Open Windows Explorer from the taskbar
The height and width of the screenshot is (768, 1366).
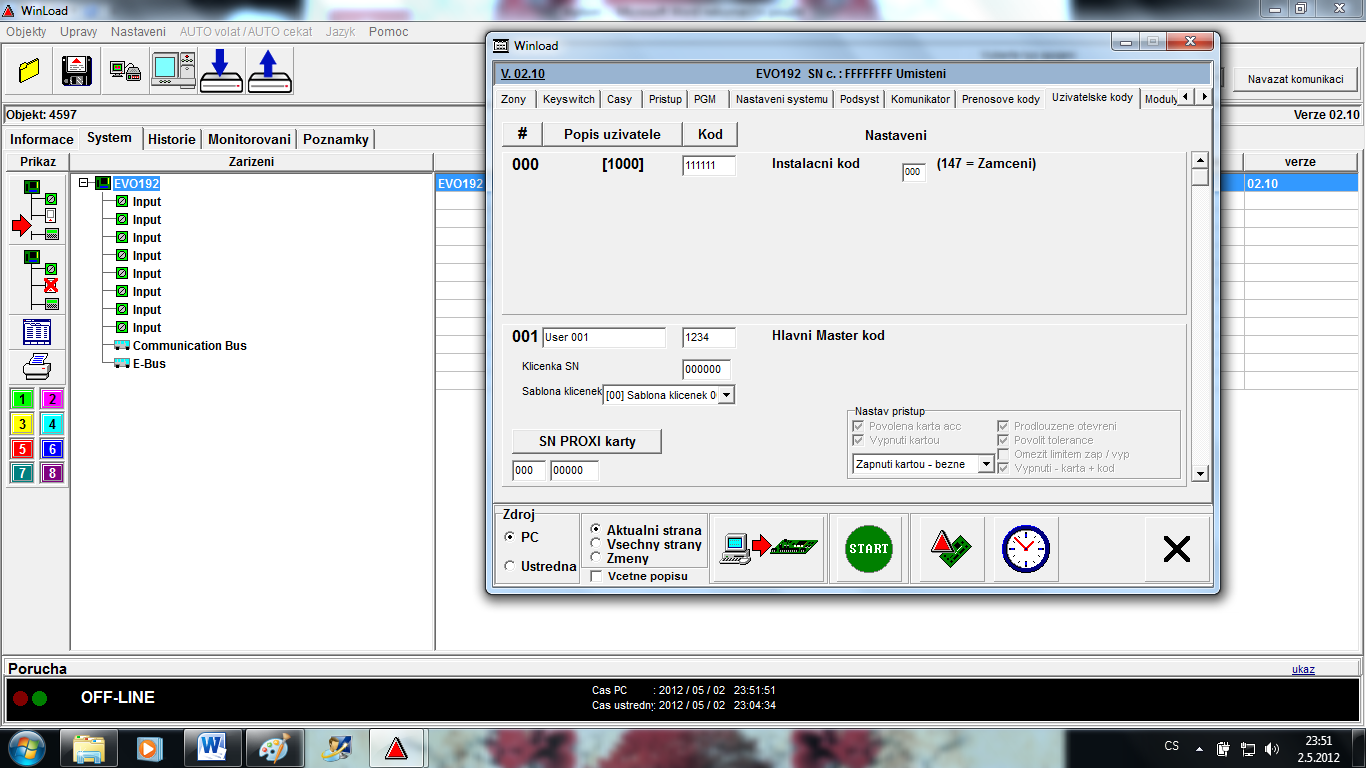pyautogui.click(x=89, y=747)
